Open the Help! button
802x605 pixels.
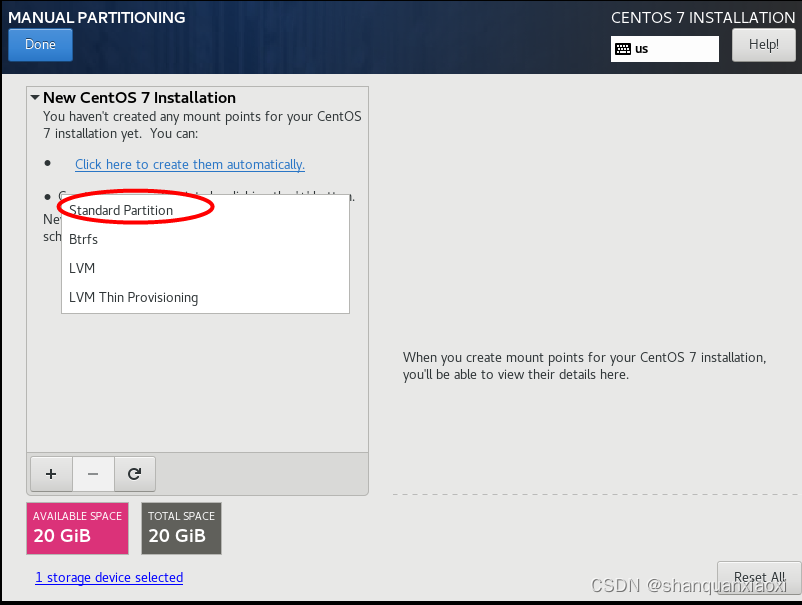point(764,45)
